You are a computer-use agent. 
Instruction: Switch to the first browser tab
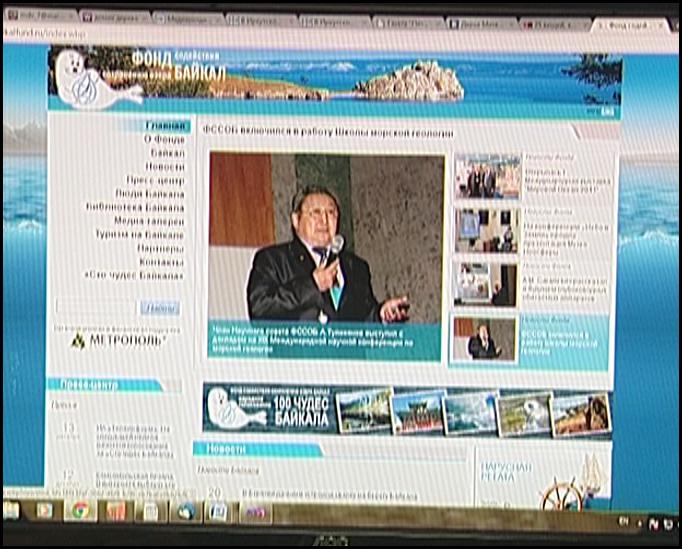click(x=40, y=16)
